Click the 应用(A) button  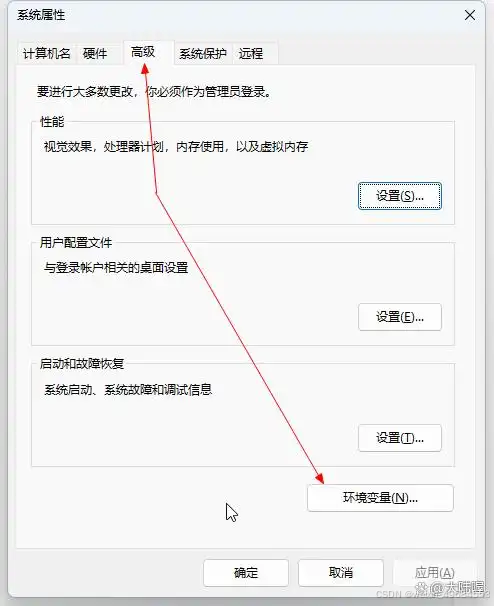pyautogui.click(x=434, y=572)
